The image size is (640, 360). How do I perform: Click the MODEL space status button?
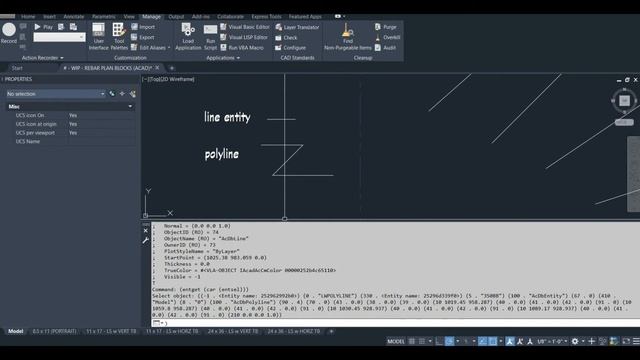pos(396,341)
